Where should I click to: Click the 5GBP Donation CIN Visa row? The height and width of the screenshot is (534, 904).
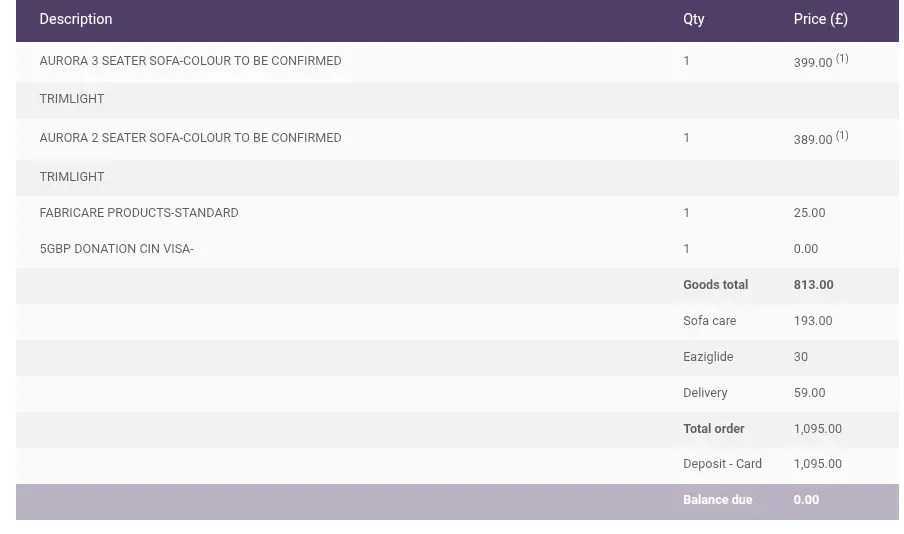[116, 249]
